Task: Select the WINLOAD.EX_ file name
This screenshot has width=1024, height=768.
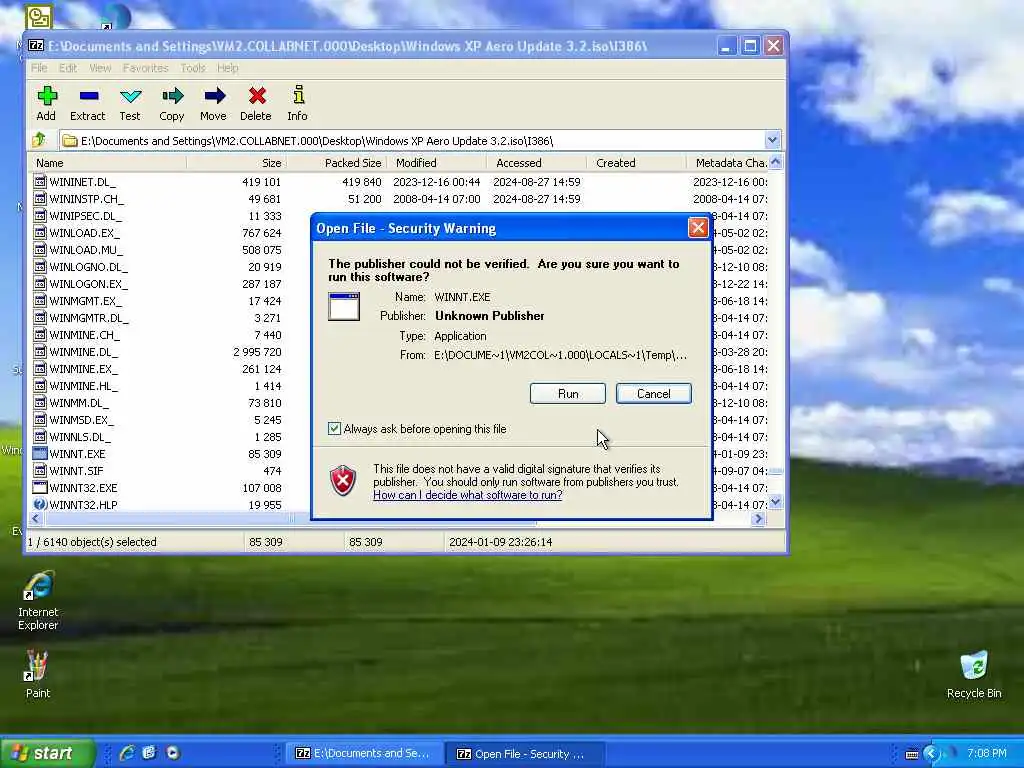Action: (x=84, y=233)
